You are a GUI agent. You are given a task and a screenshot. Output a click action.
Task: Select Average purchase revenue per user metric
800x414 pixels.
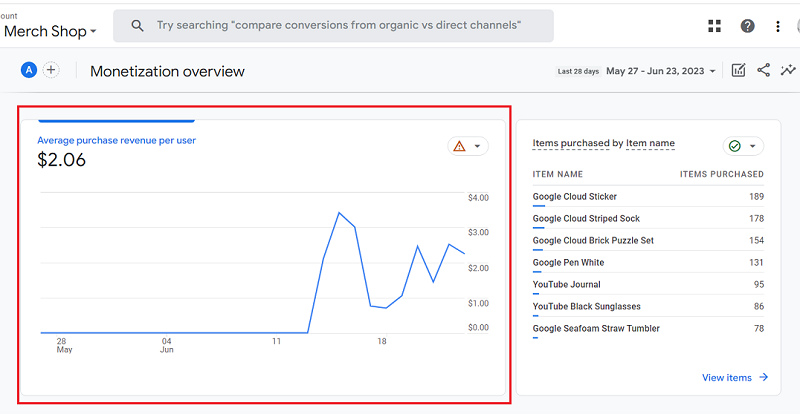116,140
